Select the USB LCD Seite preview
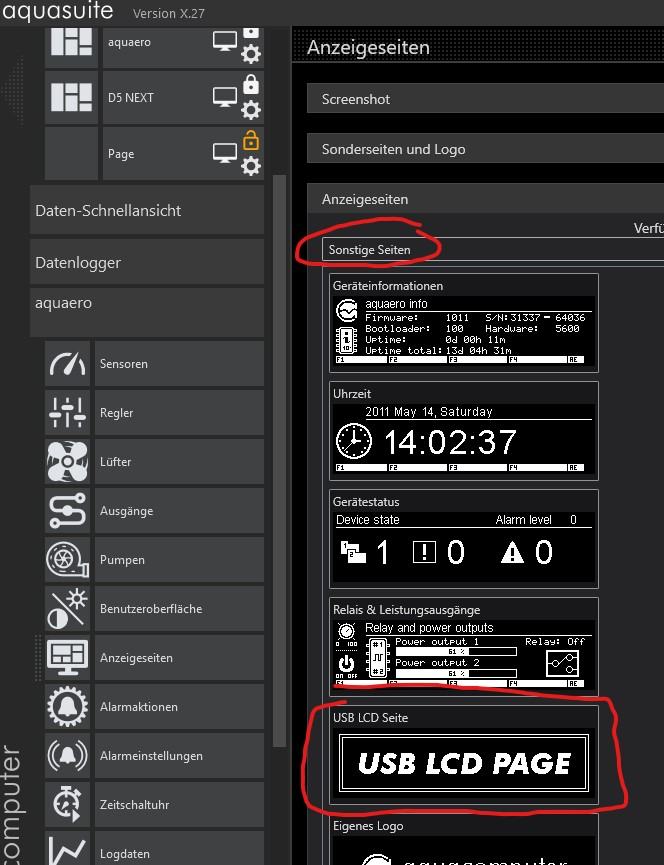 [x=464, y=755]
